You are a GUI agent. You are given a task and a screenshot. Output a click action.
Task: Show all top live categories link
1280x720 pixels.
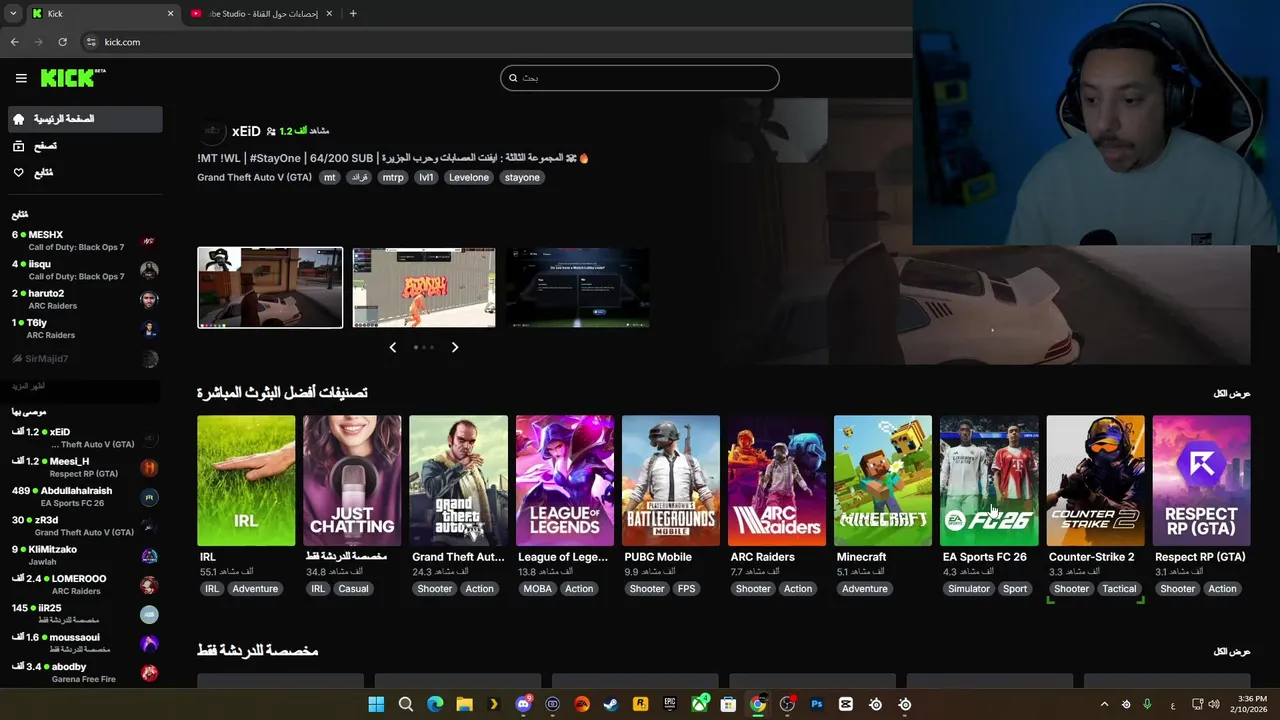pos(1232,393)
